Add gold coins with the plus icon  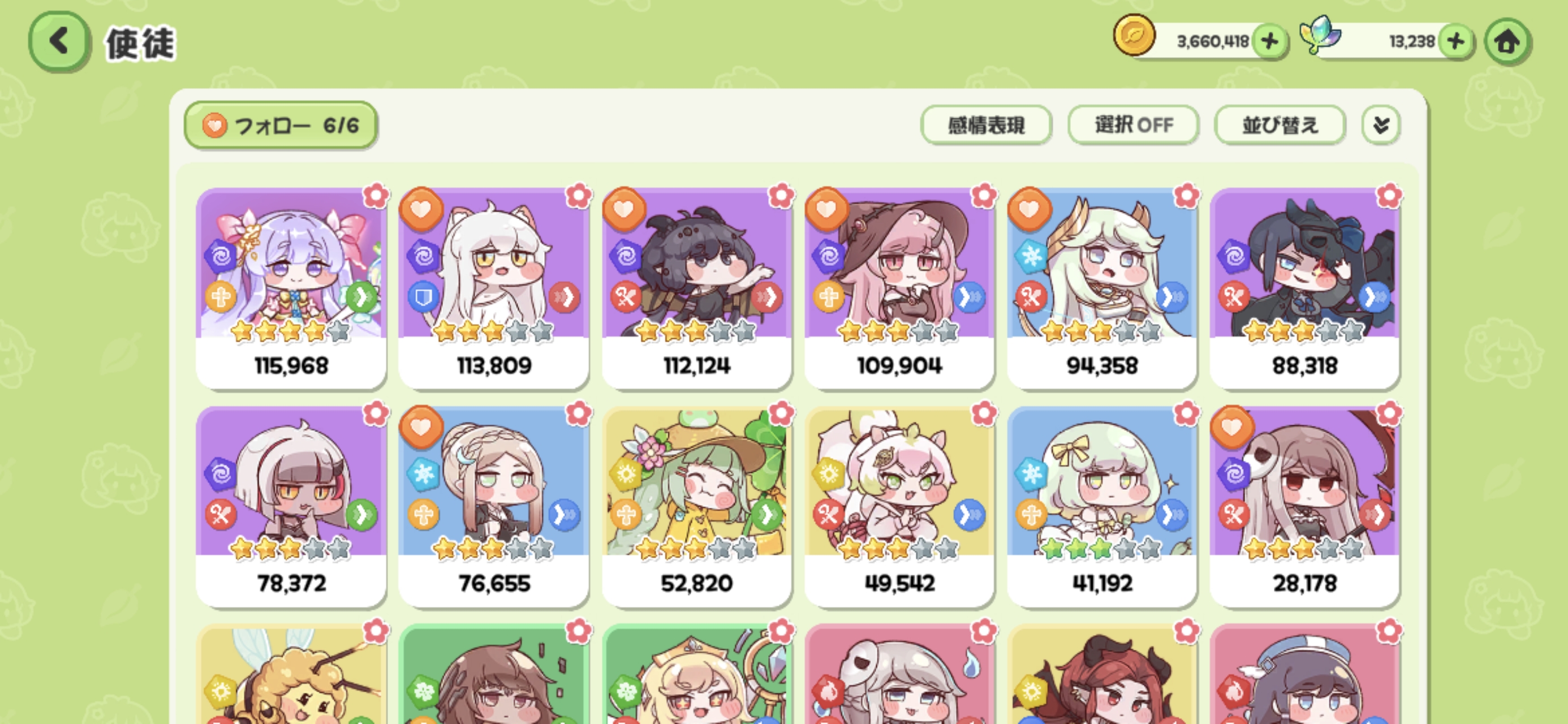coord(1270,41)
